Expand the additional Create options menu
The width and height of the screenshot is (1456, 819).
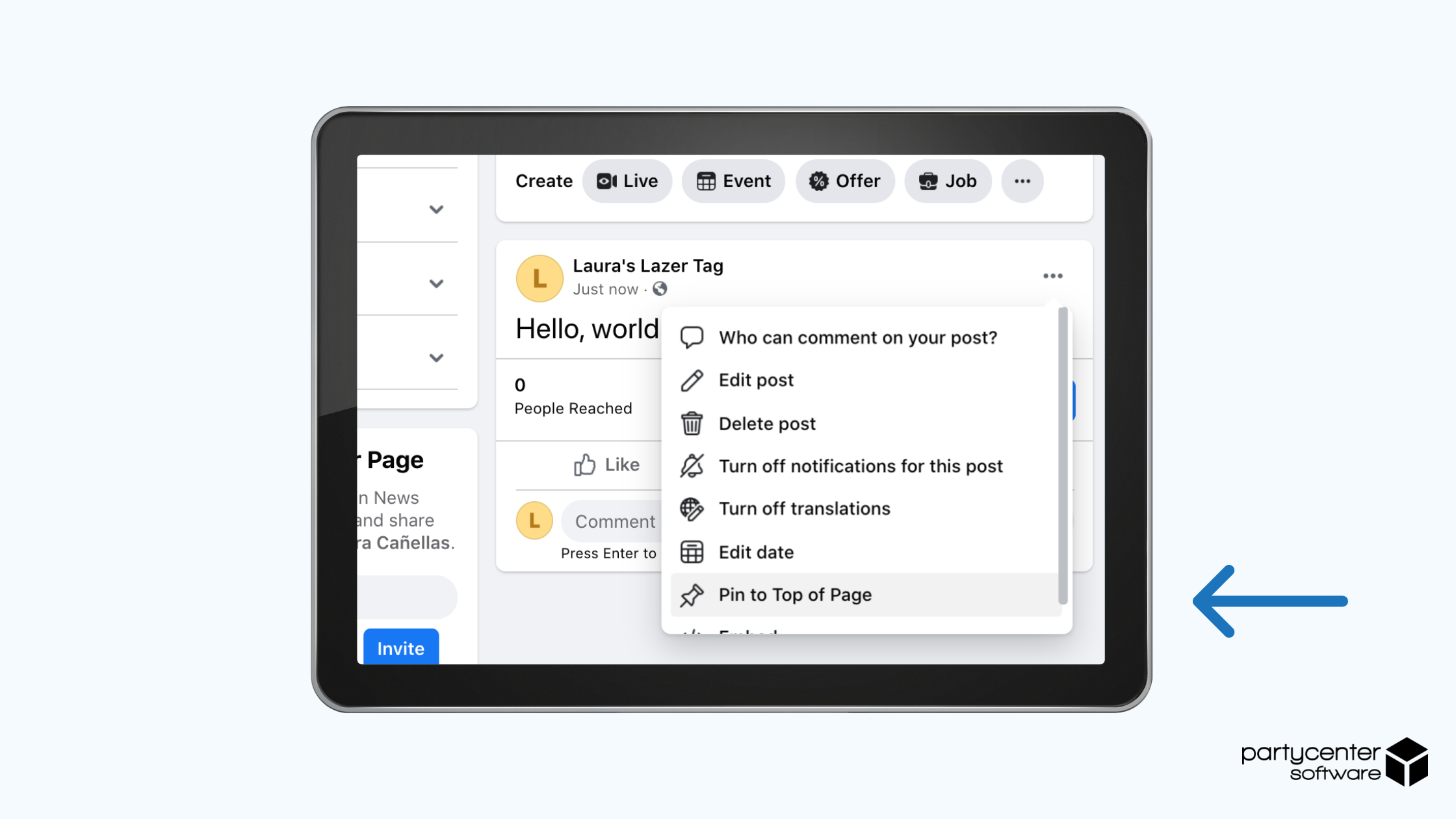point(1022,181)
